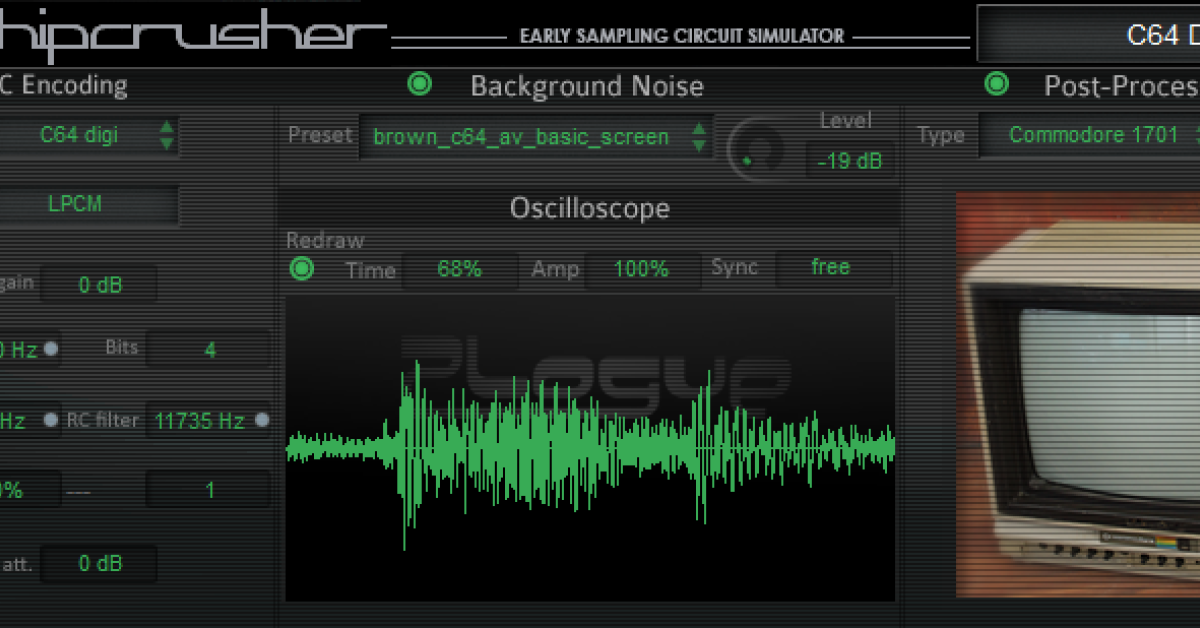
Task: Click the Background Noise heading text
Action: [x=587, y=86]
